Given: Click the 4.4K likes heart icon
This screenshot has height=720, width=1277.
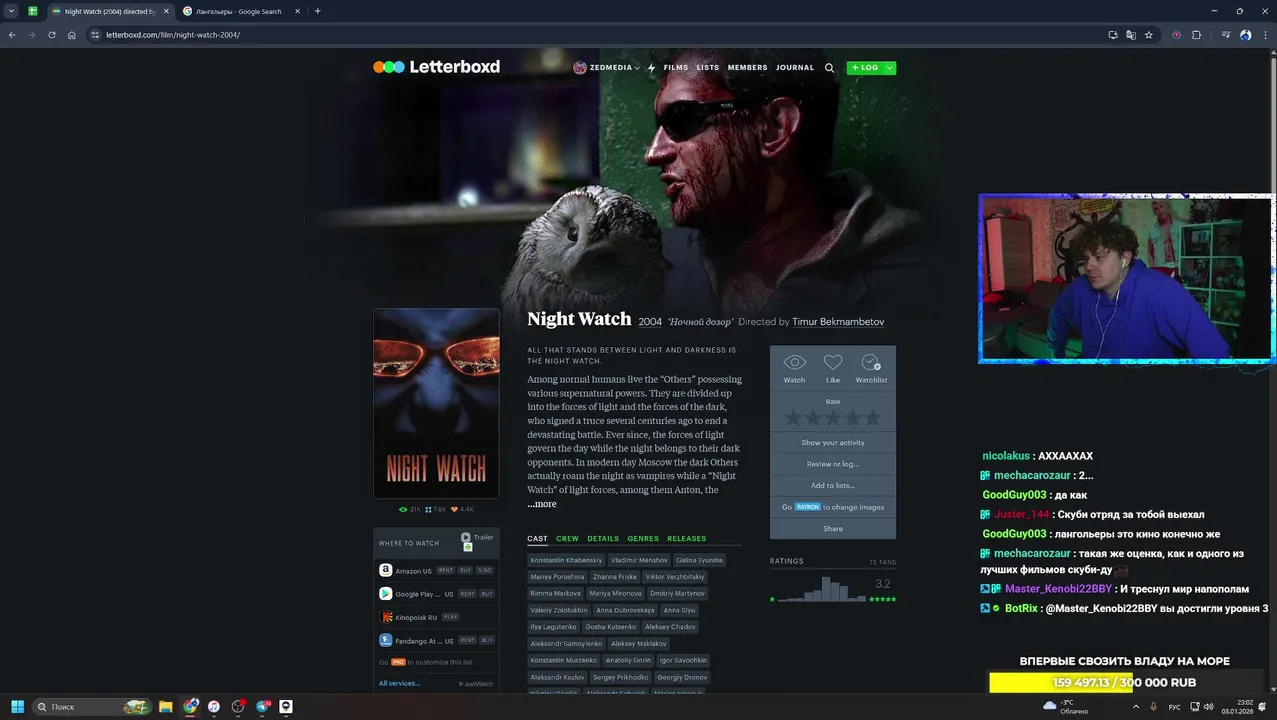Looking at the screenshot, I should (454, 509).
